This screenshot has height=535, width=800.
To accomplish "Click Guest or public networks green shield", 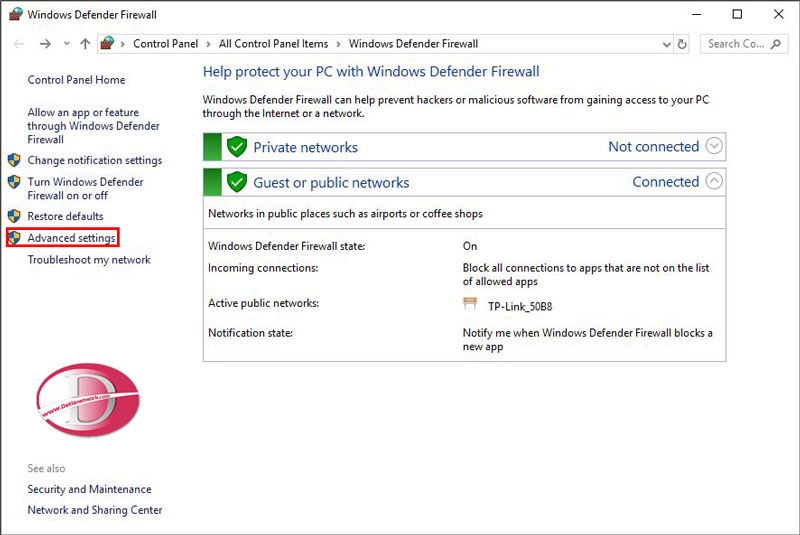I will pos(237,182).
